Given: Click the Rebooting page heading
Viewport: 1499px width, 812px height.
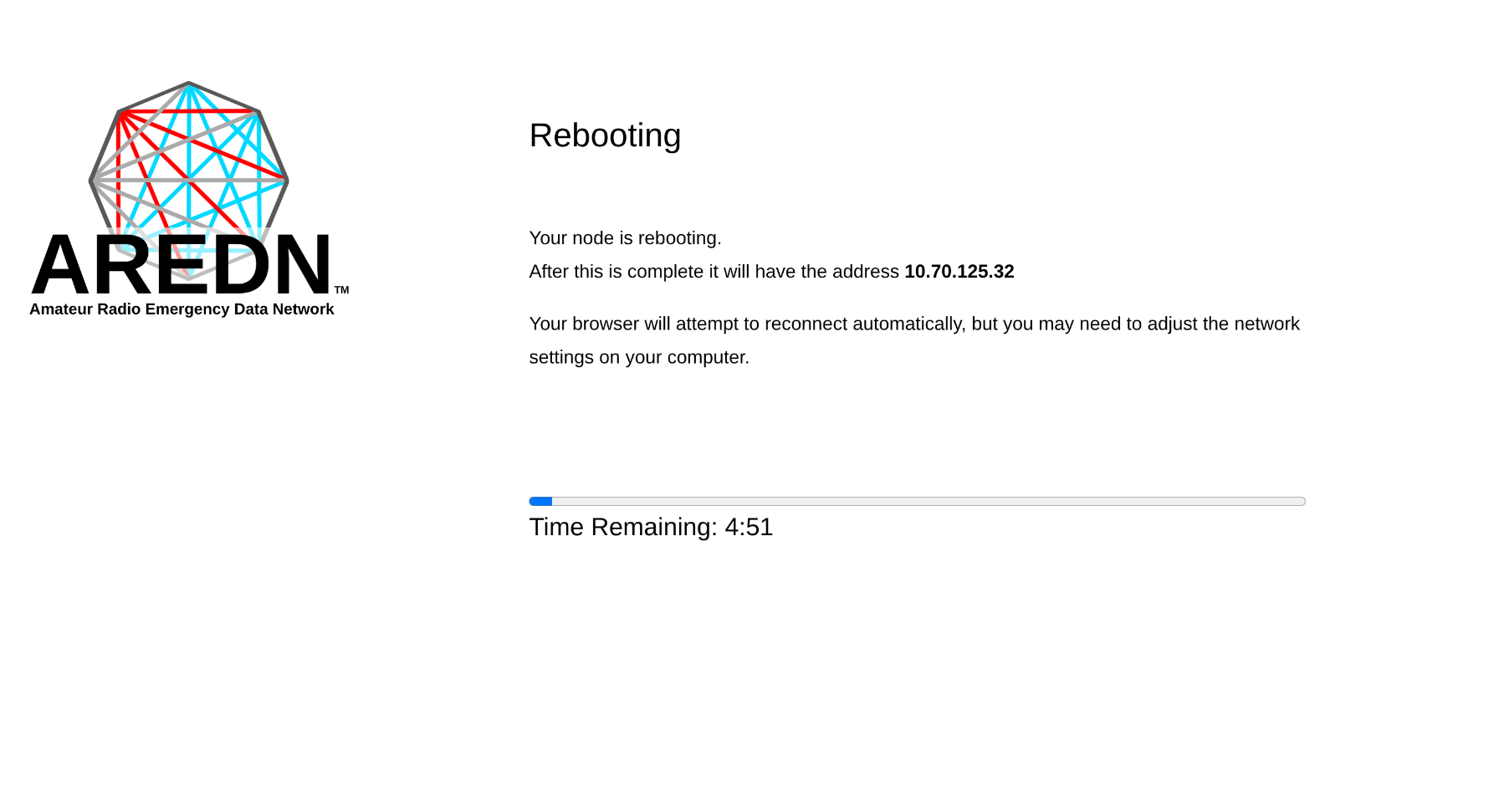Looking at the screenshot, I should [x=605, y=135].
